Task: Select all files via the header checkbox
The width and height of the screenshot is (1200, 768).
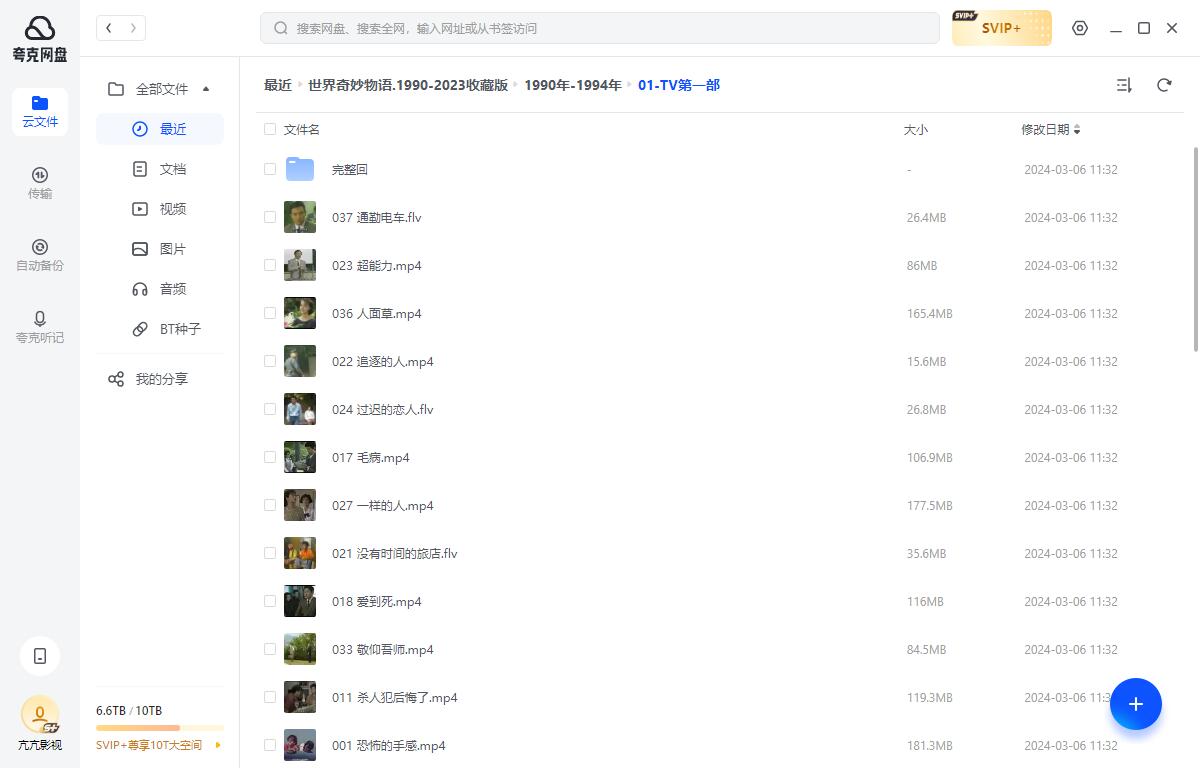Action: pos(270,129)
